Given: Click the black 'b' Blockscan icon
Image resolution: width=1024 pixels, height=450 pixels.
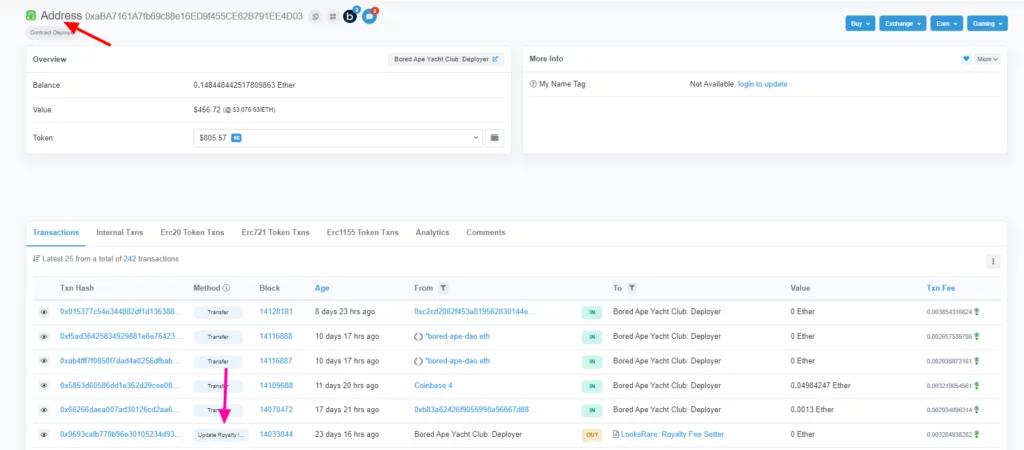Looking at the screenshot, I should coord(350,17).
